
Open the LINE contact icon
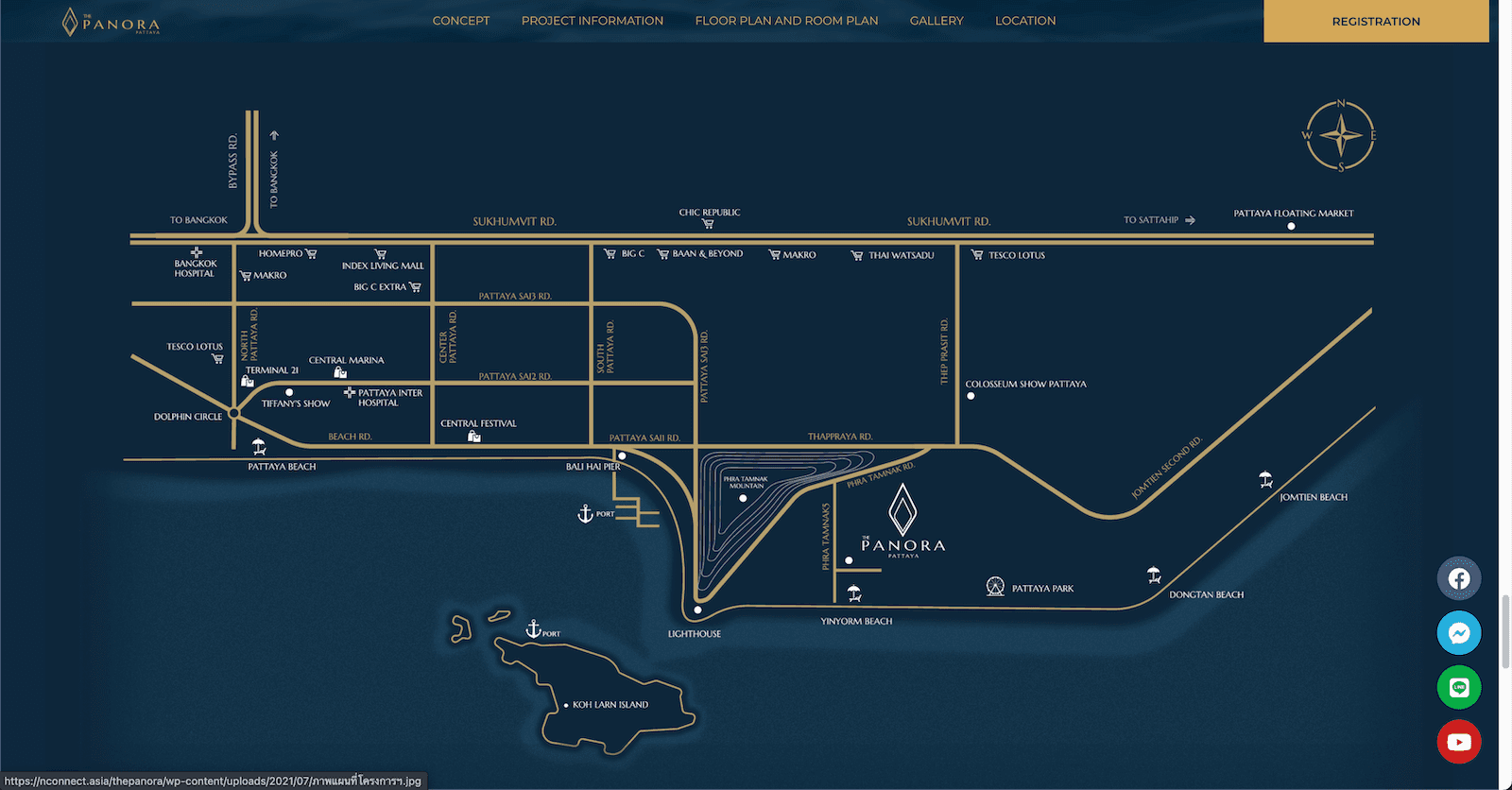(x=1459, y=687)
